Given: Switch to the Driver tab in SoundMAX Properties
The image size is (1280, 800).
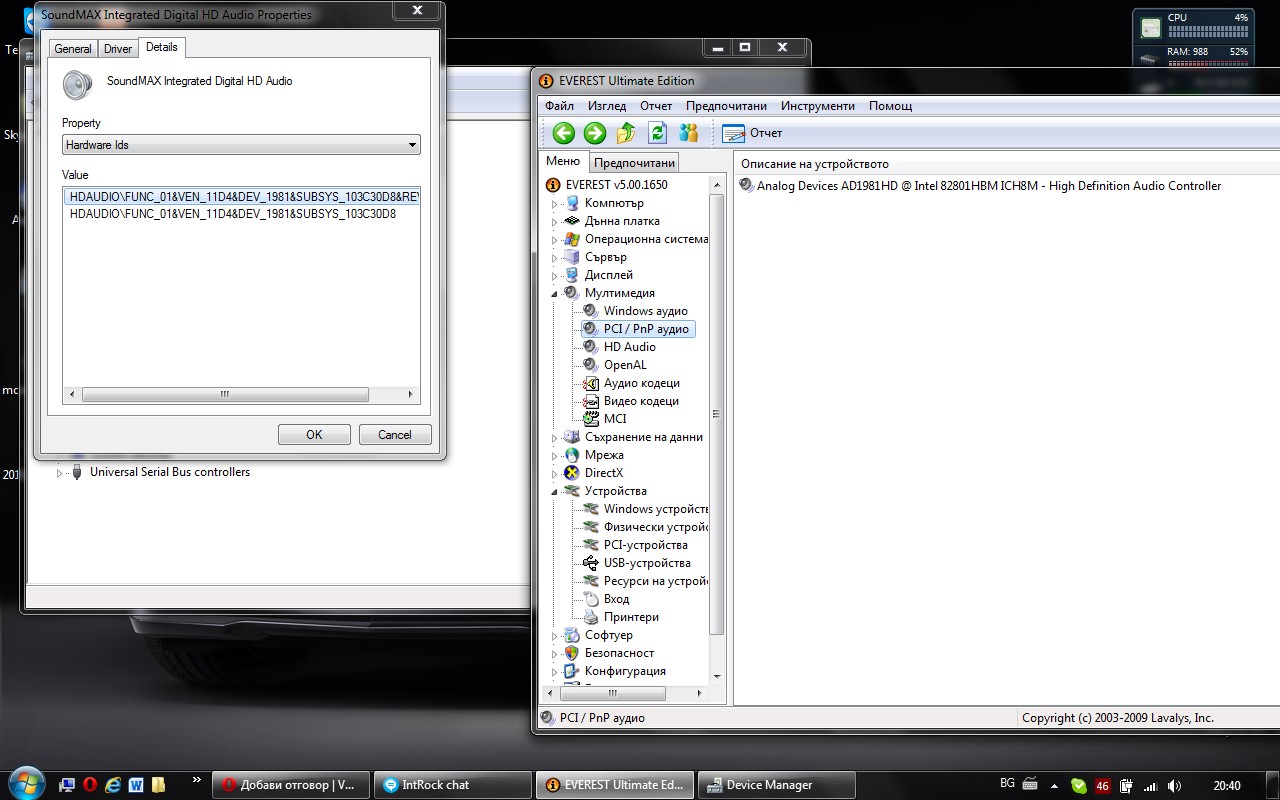Looking at the screenshot, I should [118, 49].
